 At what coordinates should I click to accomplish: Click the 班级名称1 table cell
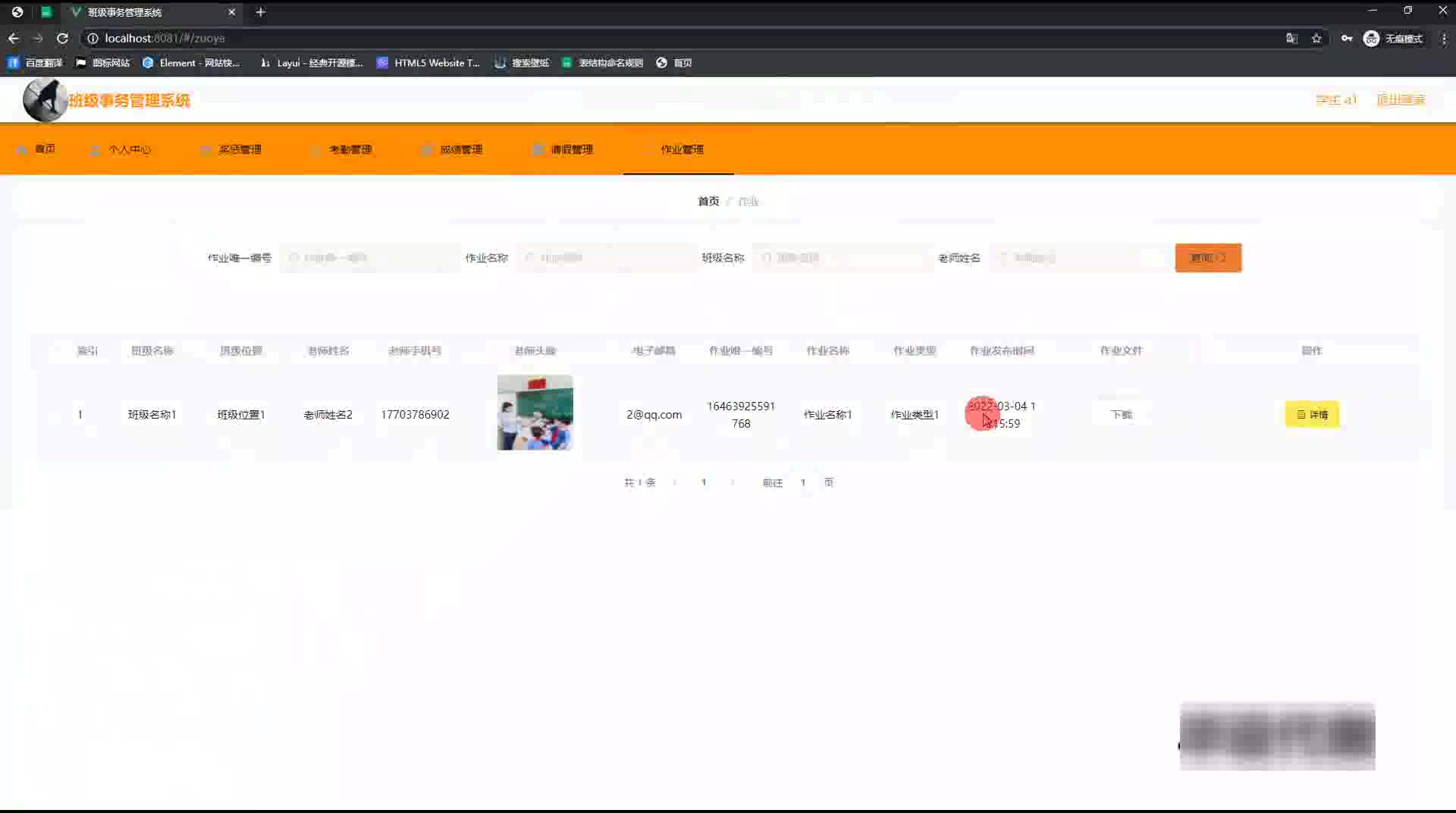click(x=152, y=415)
